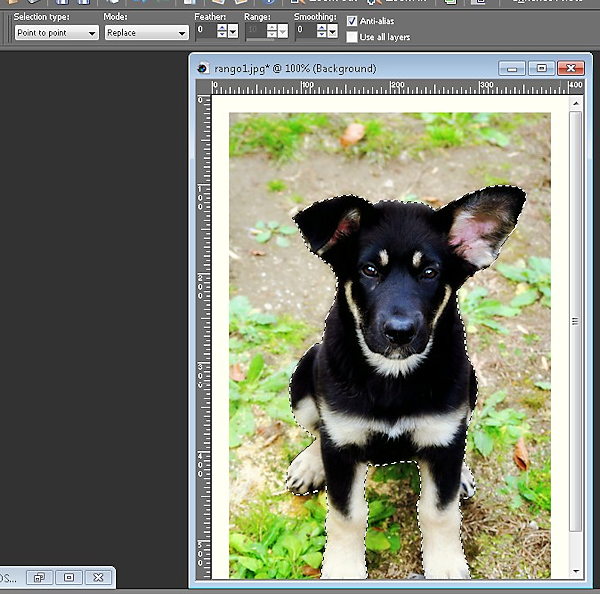The height and width of the screenshot is (594, 600).
Task: Click the image window scroll-up arrow
Action: [x=576, y=103]
